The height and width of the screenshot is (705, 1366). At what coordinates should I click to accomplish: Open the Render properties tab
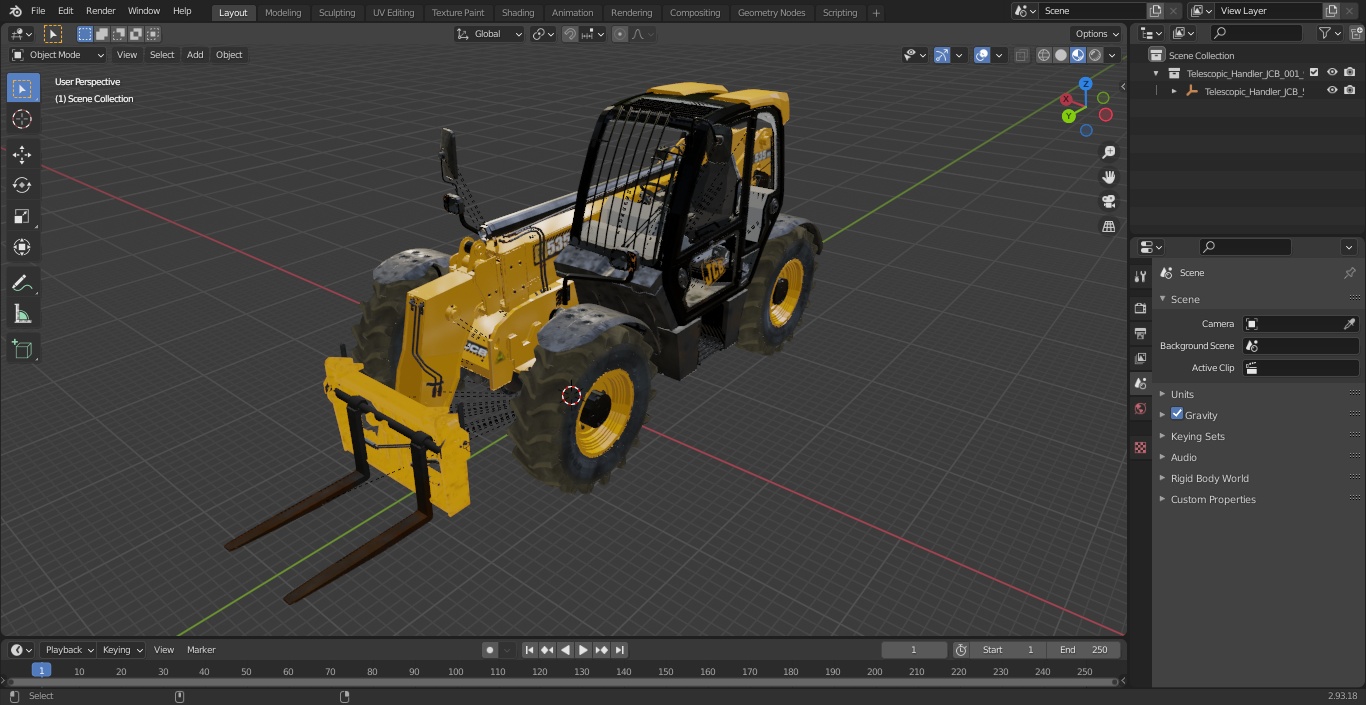[1140, 308]
